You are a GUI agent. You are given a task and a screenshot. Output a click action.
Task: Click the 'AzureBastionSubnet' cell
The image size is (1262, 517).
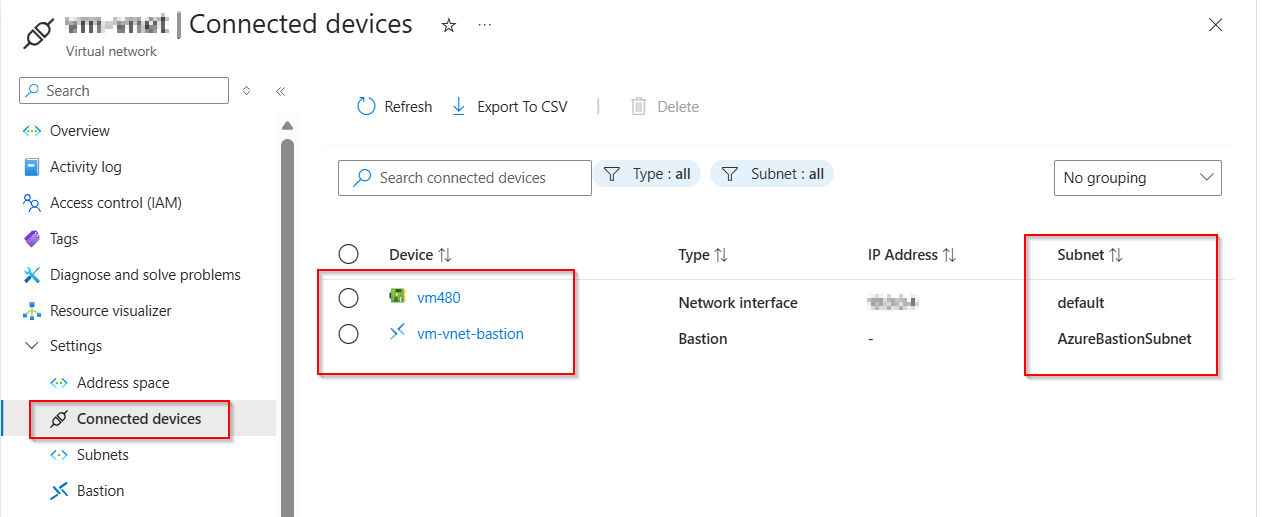point(1125,339)
